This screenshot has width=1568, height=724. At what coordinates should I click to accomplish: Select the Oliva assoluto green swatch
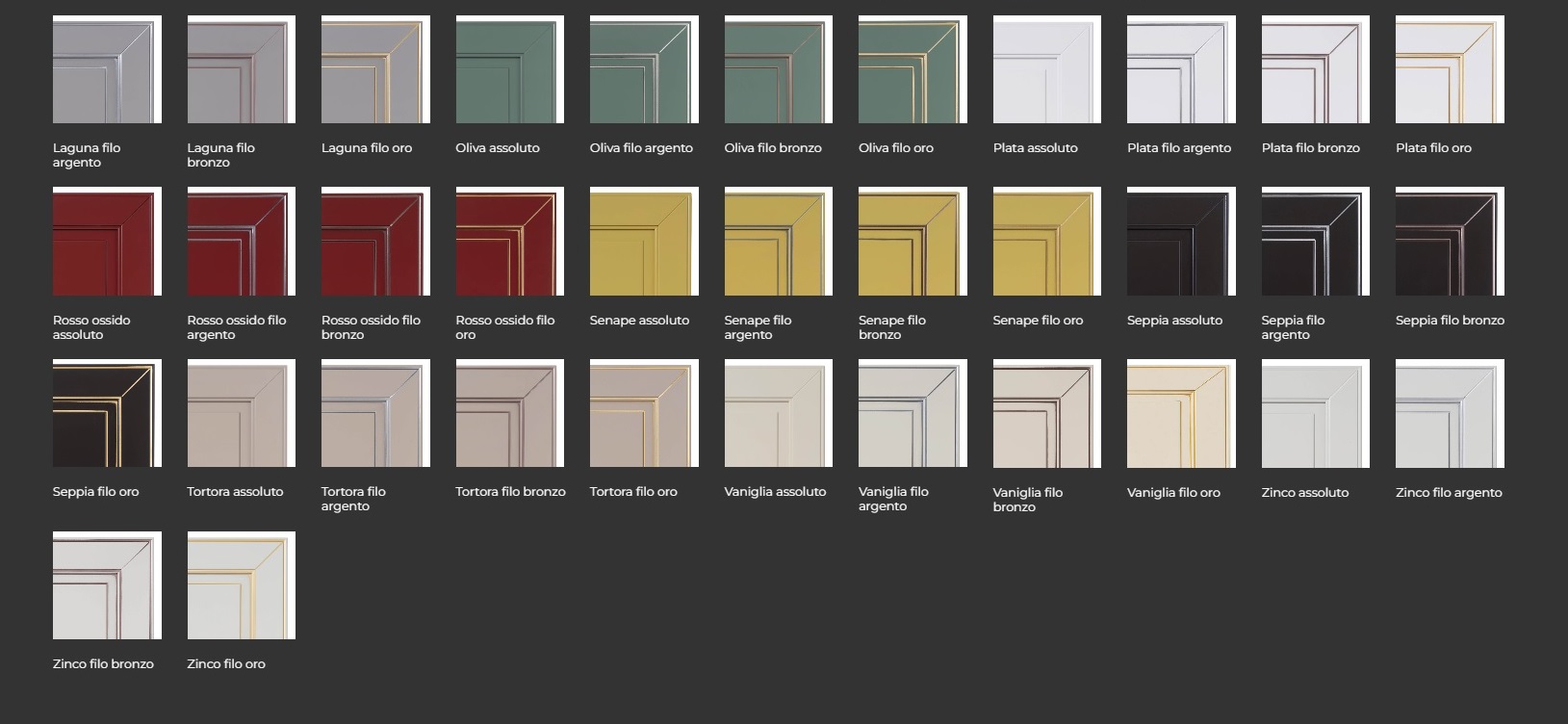pyautogui.click(x=510, y=69)
